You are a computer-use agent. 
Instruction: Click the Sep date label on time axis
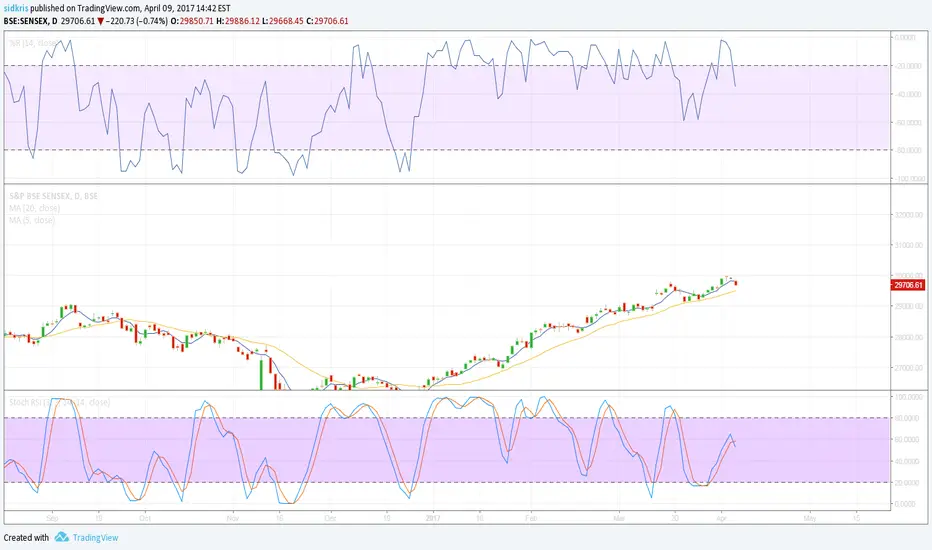(52, 518)
